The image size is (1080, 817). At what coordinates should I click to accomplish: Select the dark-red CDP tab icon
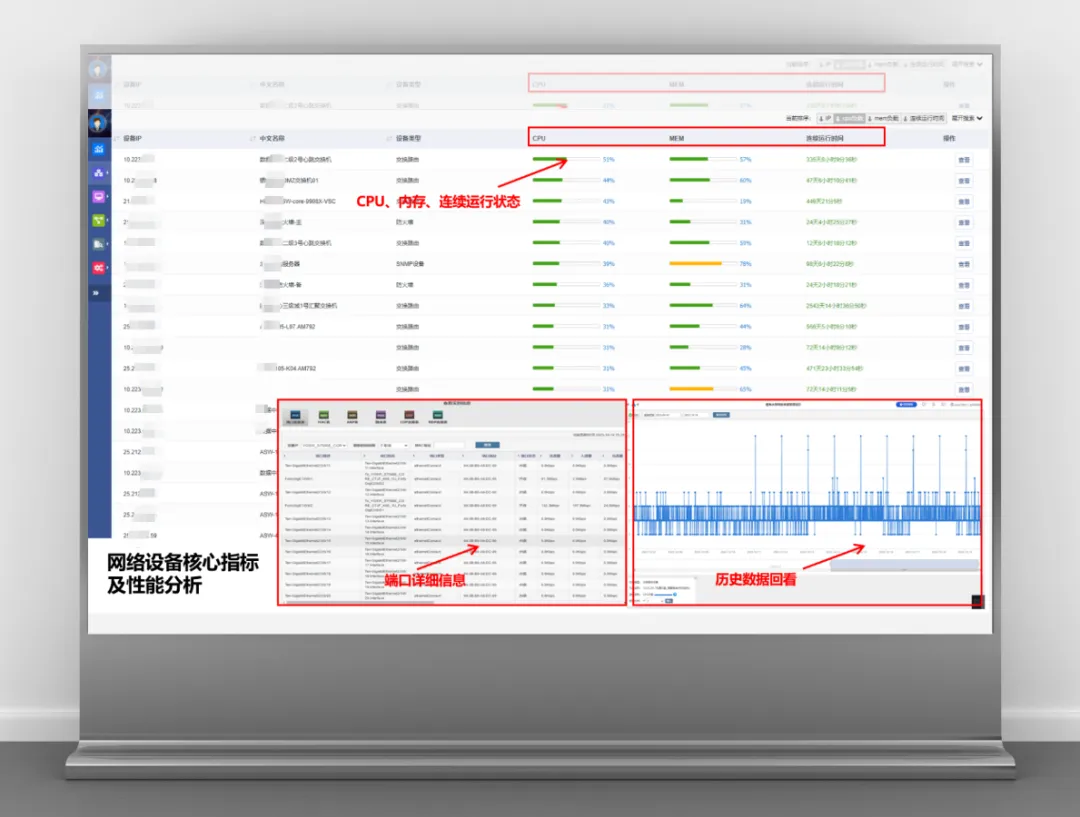[409, 417]
